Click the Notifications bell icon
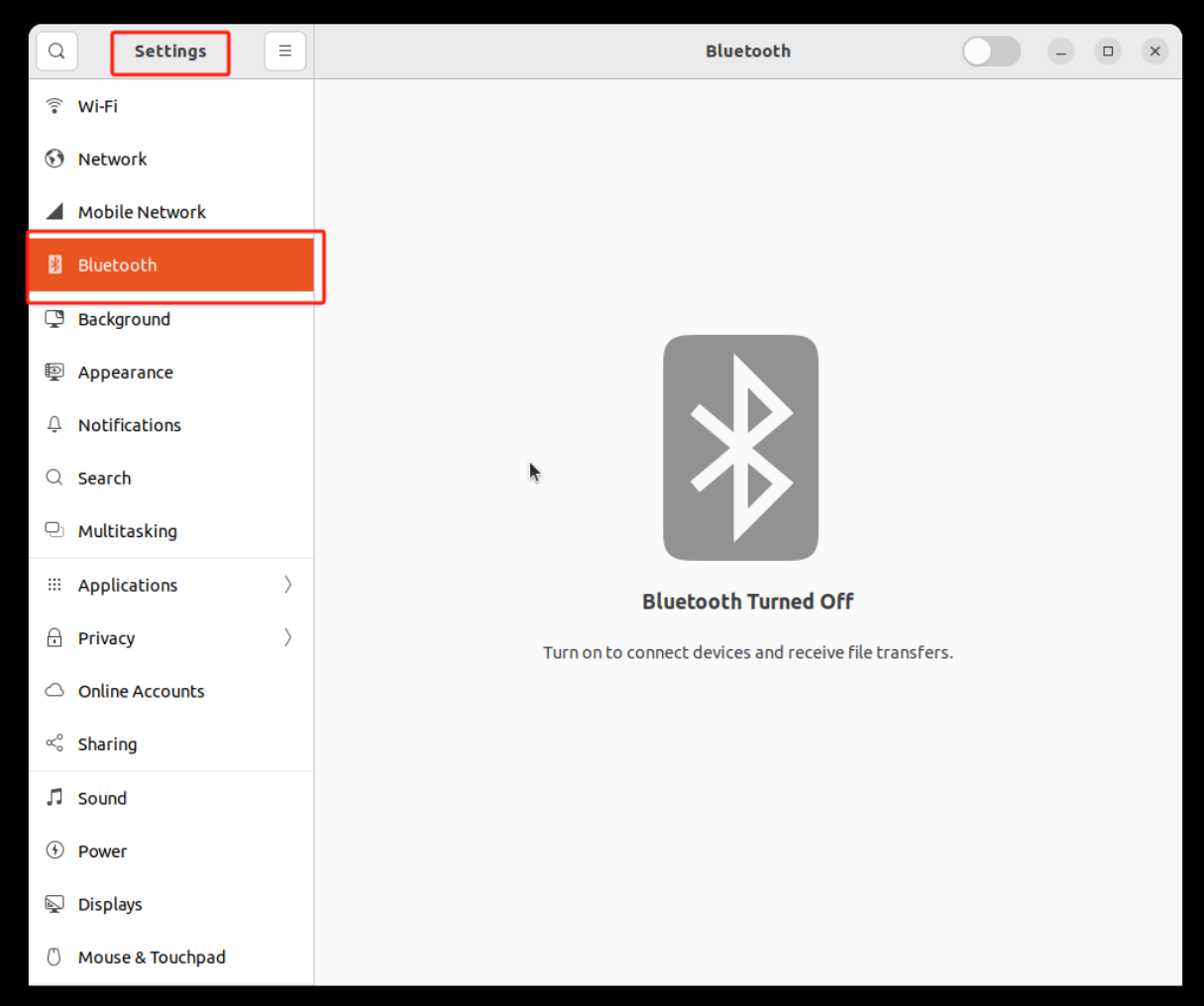The image size is (1204, 1006). (x=55, y=425)
